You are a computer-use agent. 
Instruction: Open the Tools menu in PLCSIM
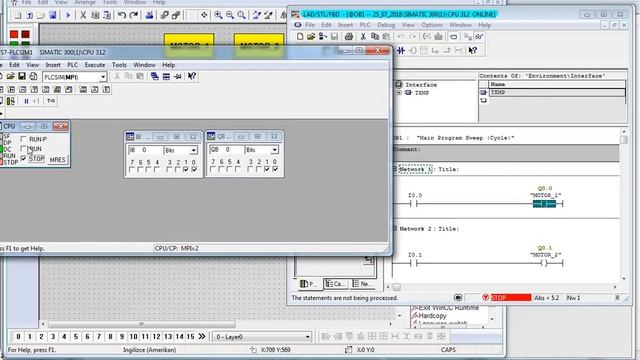(119, 65)
